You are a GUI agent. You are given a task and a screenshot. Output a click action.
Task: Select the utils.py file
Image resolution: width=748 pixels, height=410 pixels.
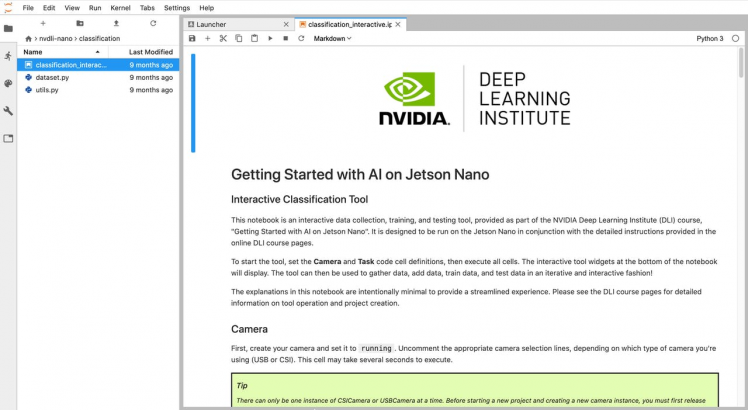[x=98, y=90]
